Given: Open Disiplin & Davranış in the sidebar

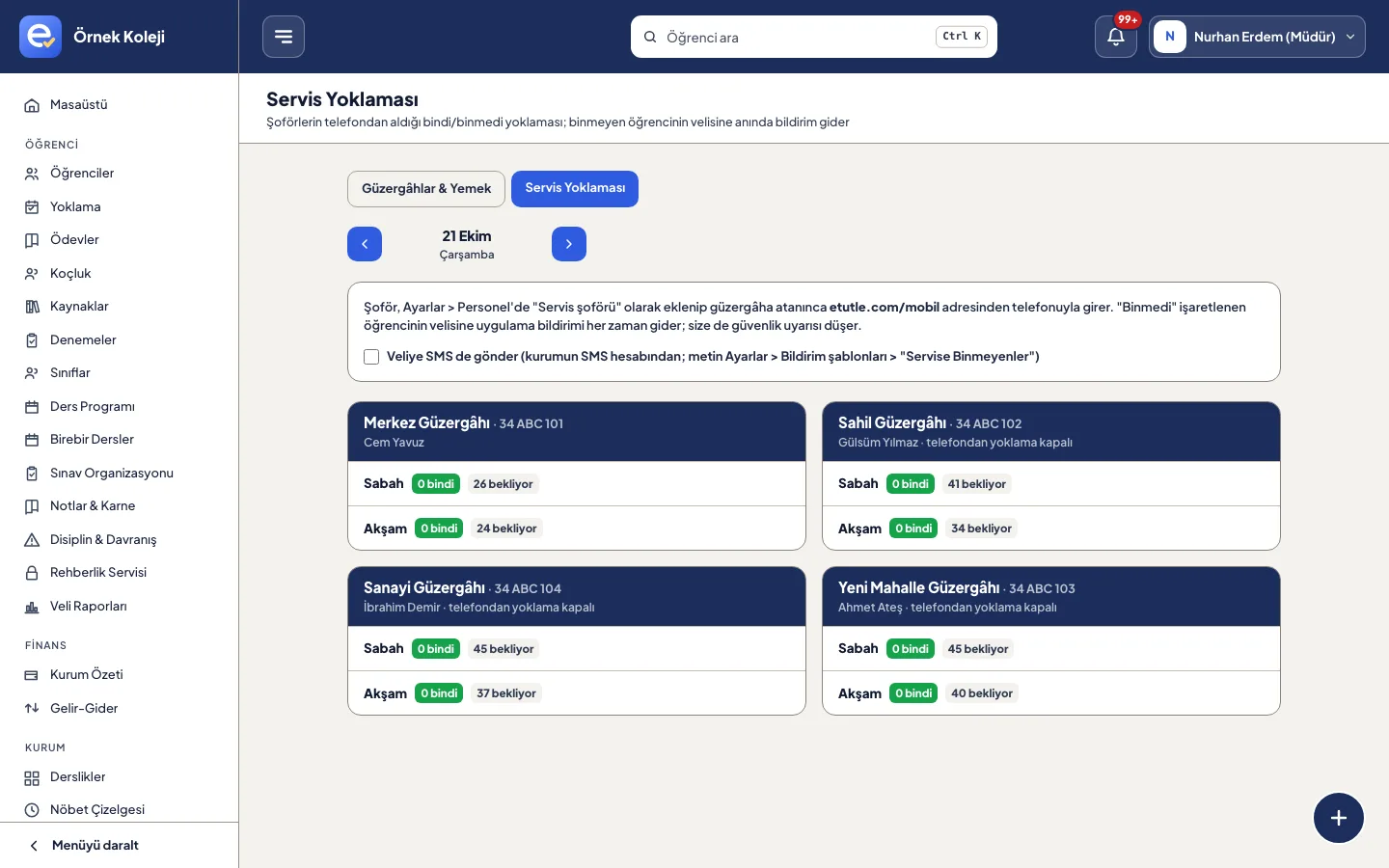Looking at the screenshot, I should click(120, 539).
